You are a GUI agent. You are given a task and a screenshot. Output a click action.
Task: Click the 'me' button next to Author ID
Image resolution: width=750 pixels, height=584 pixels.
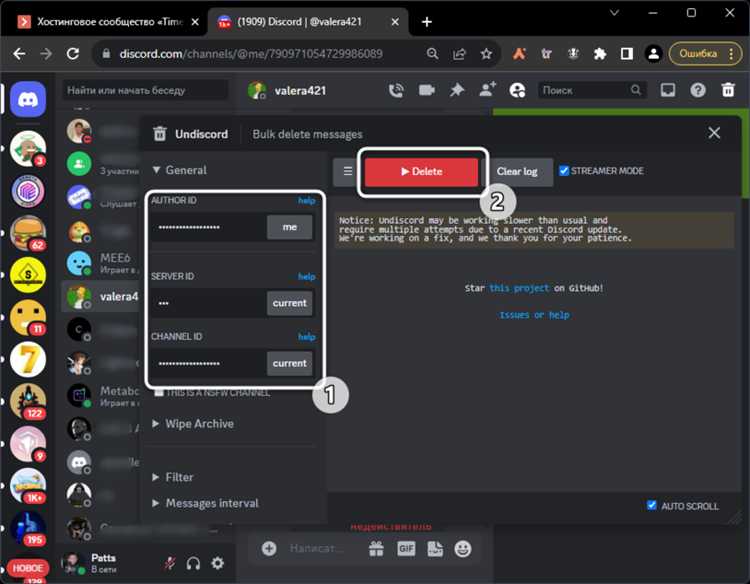pyautogui.click(x=289, y=227)
